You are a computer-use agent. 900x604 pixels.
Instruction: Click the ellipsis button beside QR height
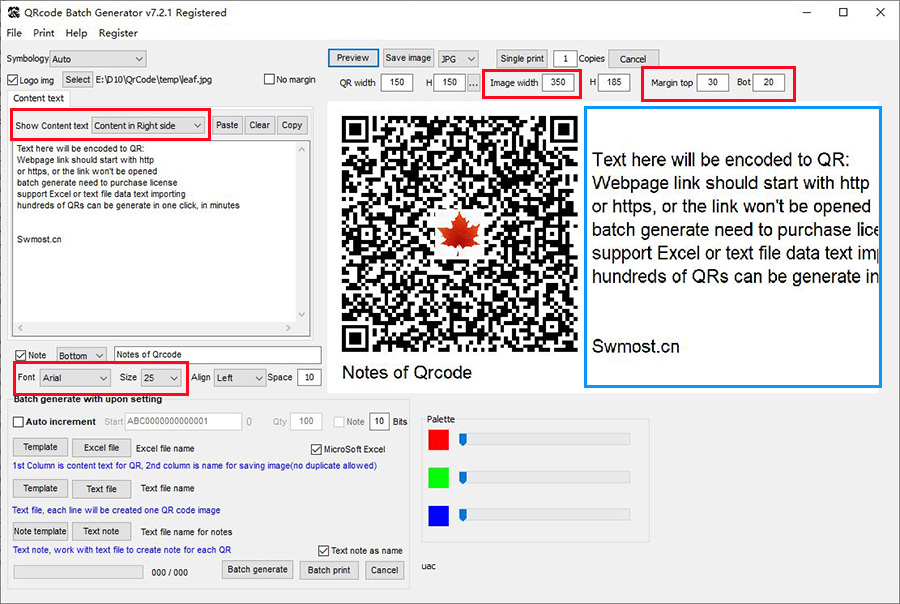[473, 83]
